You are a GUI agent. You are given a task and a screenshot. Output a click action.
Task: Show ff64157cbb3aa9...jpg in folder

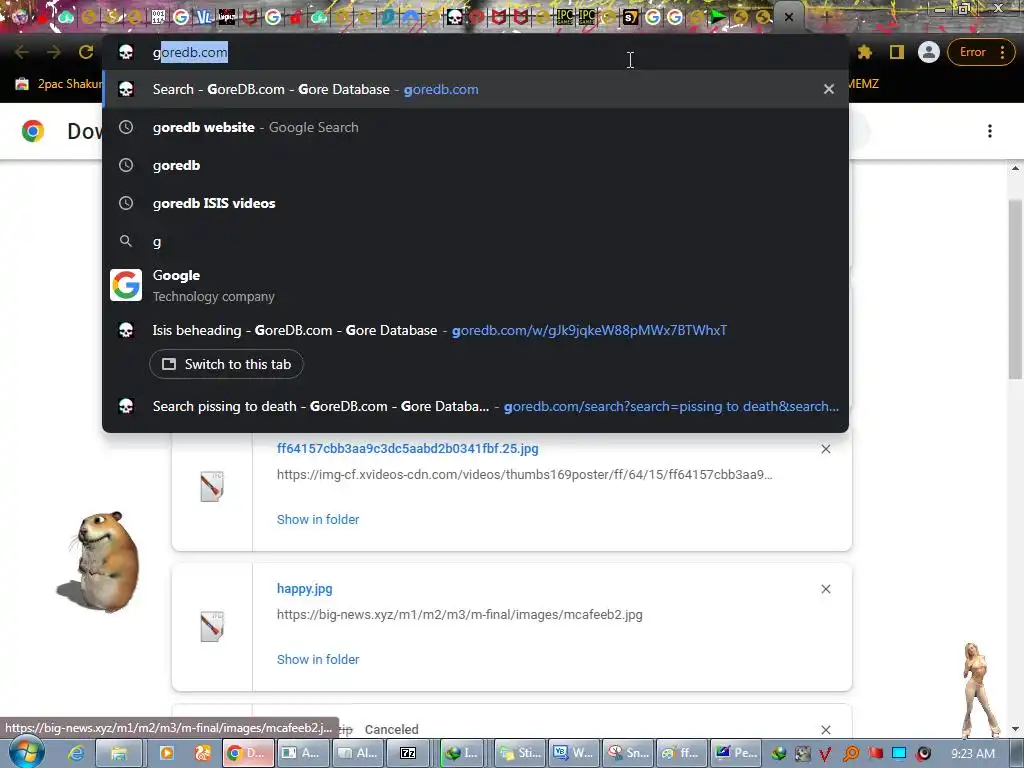point(318,519)
